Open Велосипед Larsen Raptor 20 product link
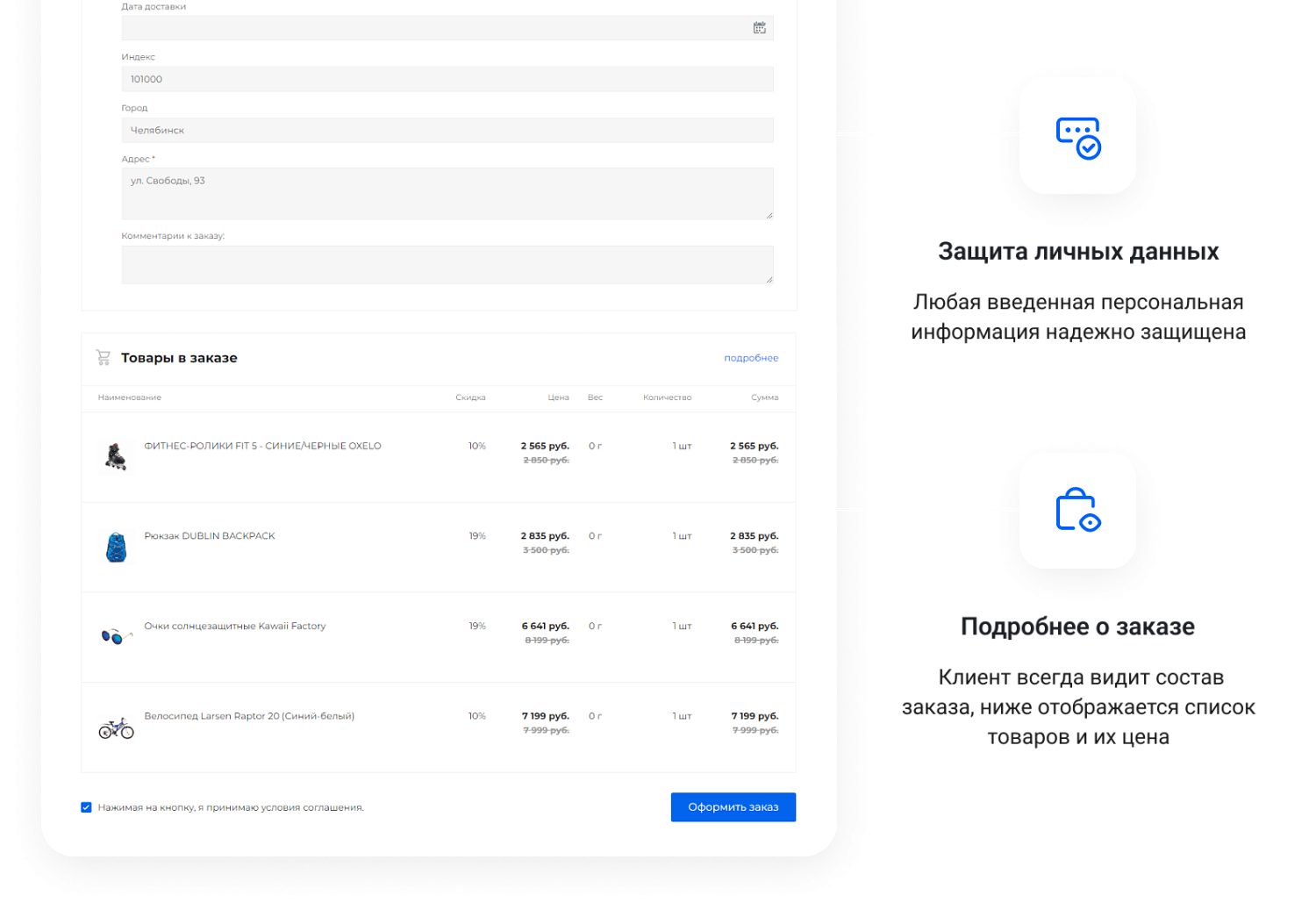This screenshot has width=1316, height=910. [249, 716]
